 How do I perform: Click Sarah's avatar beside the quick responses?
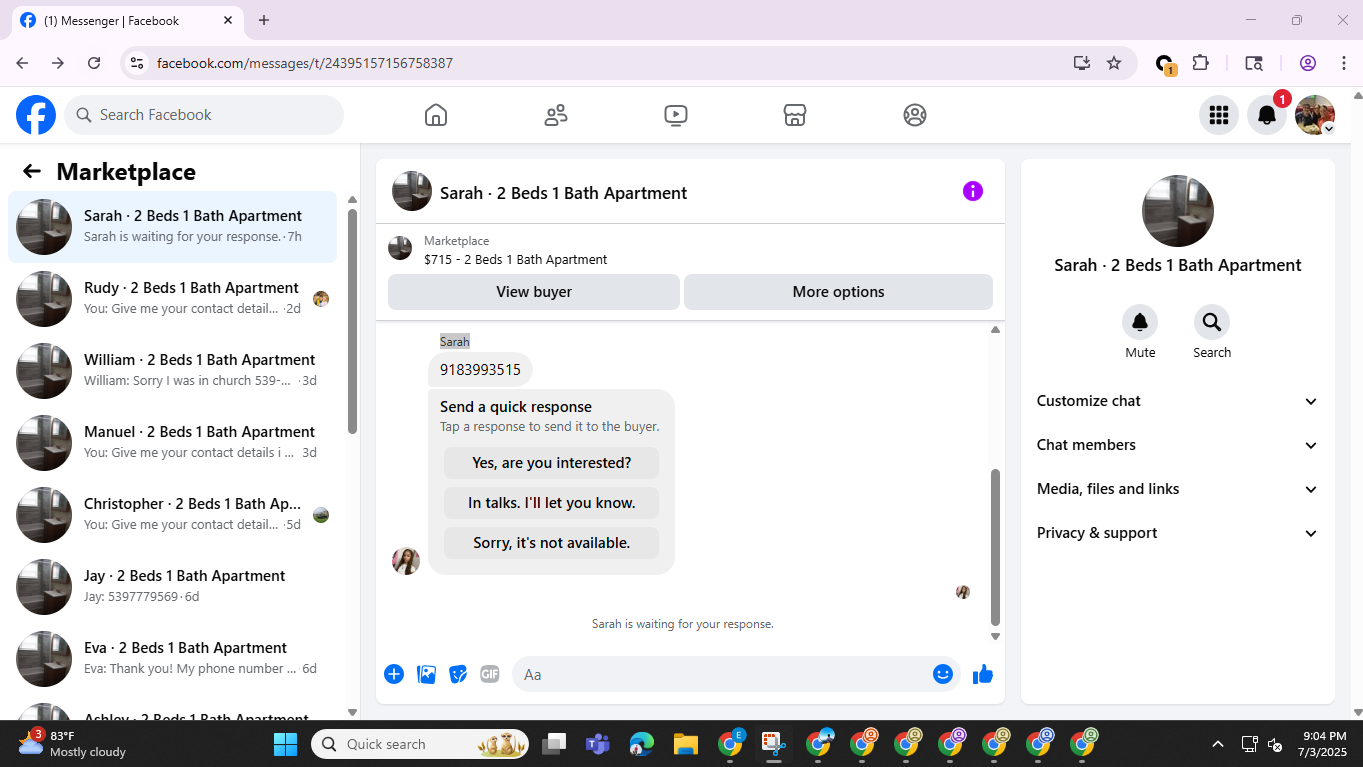(x=406, y=560)
